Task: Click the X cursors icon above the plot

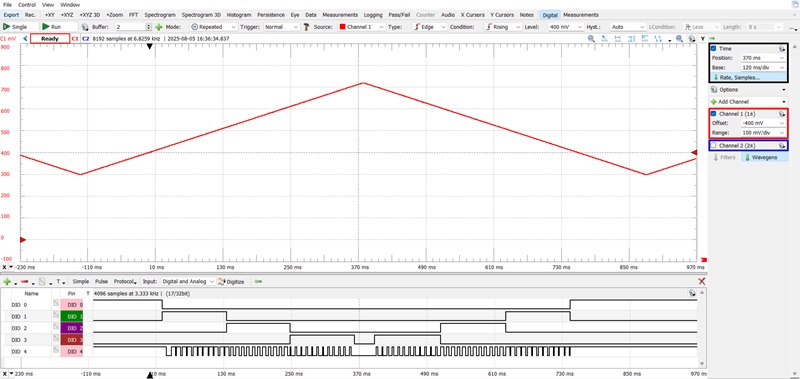Action: [x=618, y=38]
